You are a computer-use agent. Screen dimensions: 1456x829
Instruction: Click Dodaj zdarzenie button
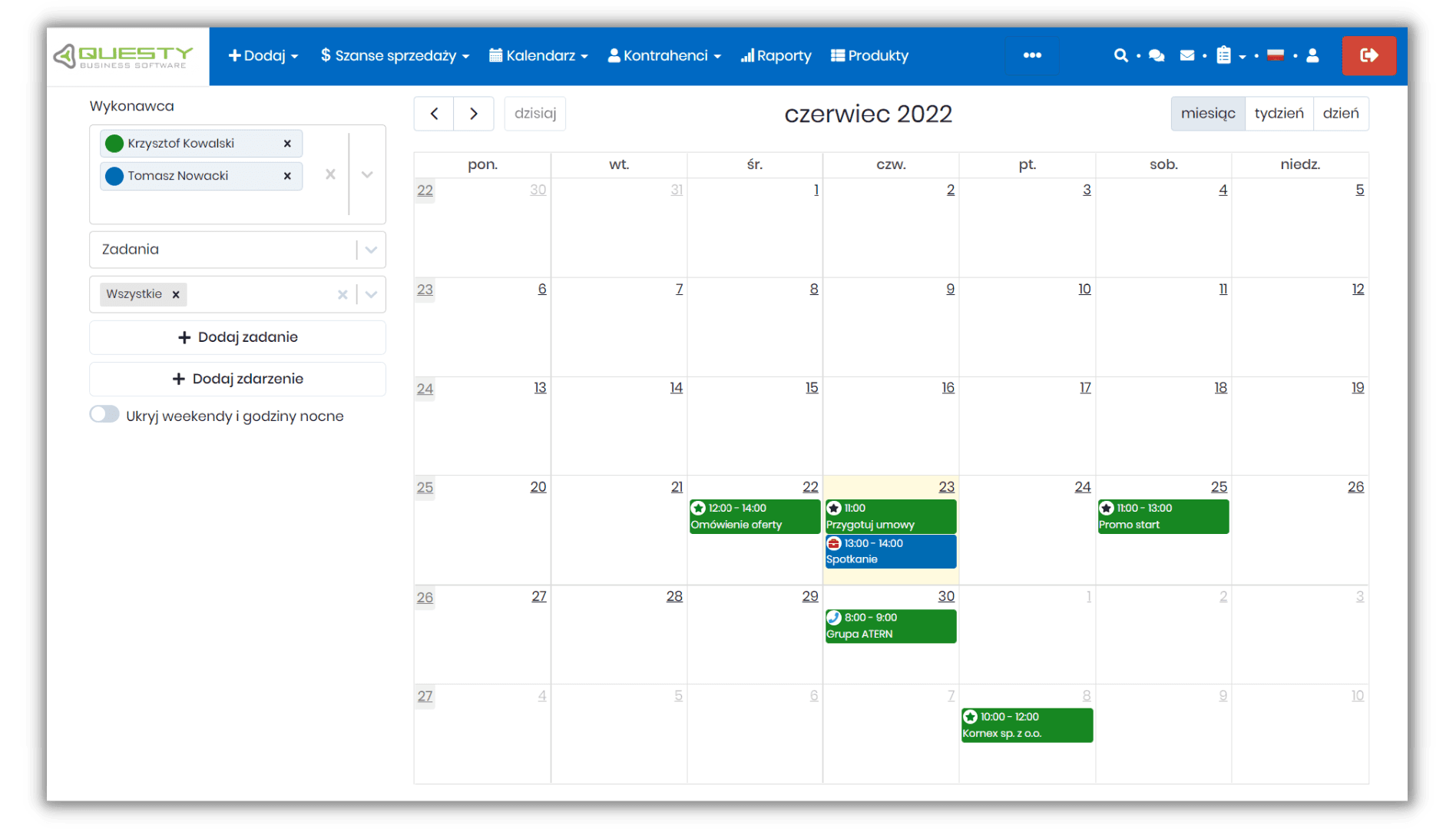[237, 379]
